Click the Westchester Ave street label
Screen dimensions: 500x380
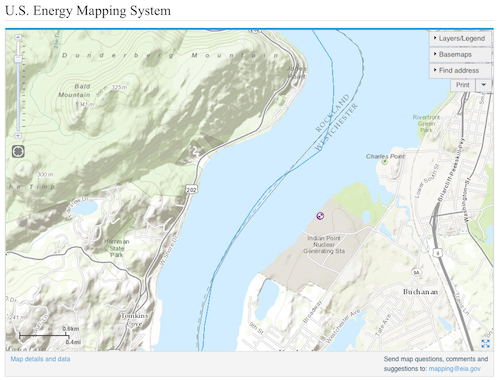[x=343, y=326]
